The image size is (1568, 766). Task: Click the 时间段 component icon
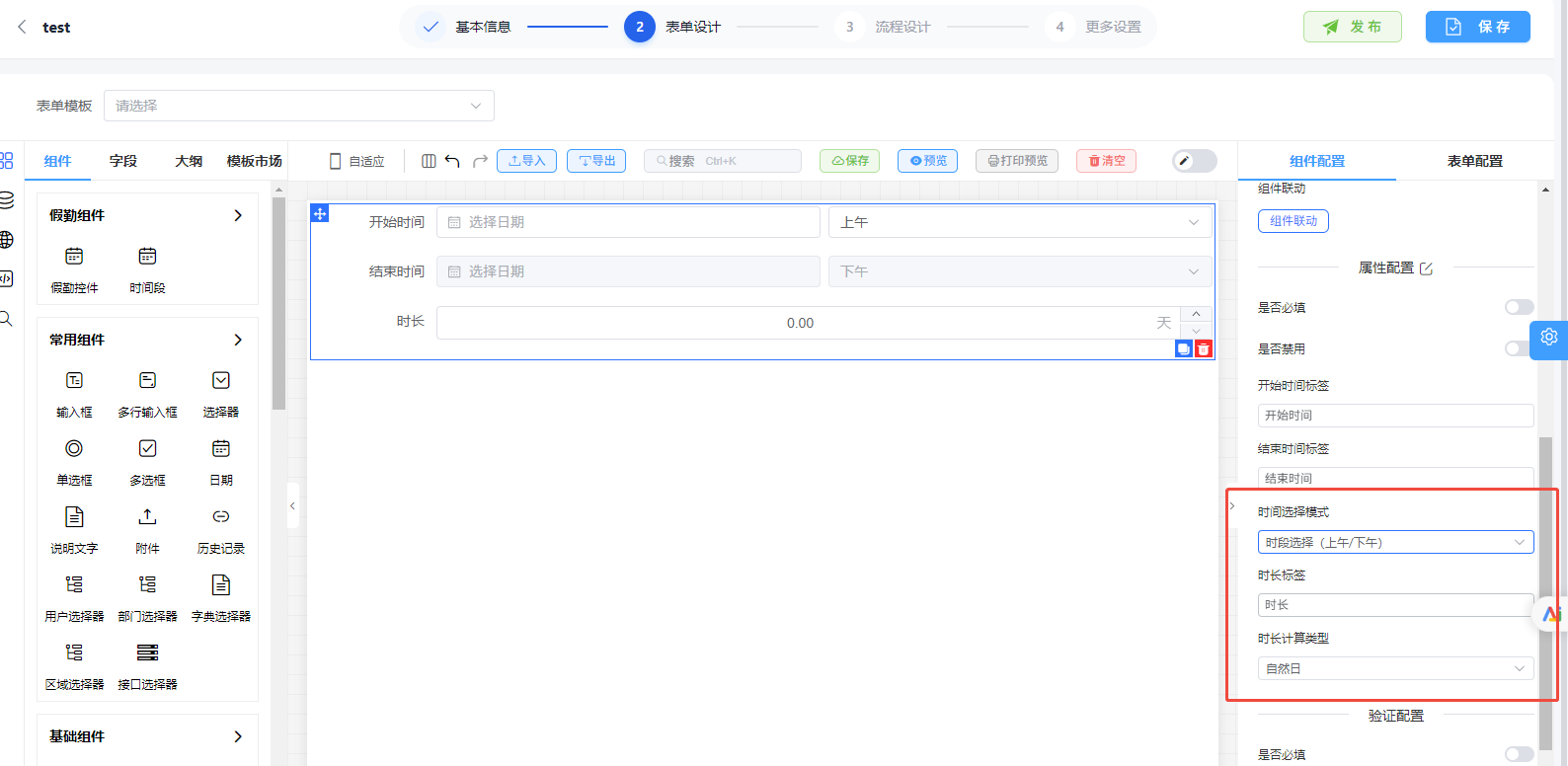[147, 257]
